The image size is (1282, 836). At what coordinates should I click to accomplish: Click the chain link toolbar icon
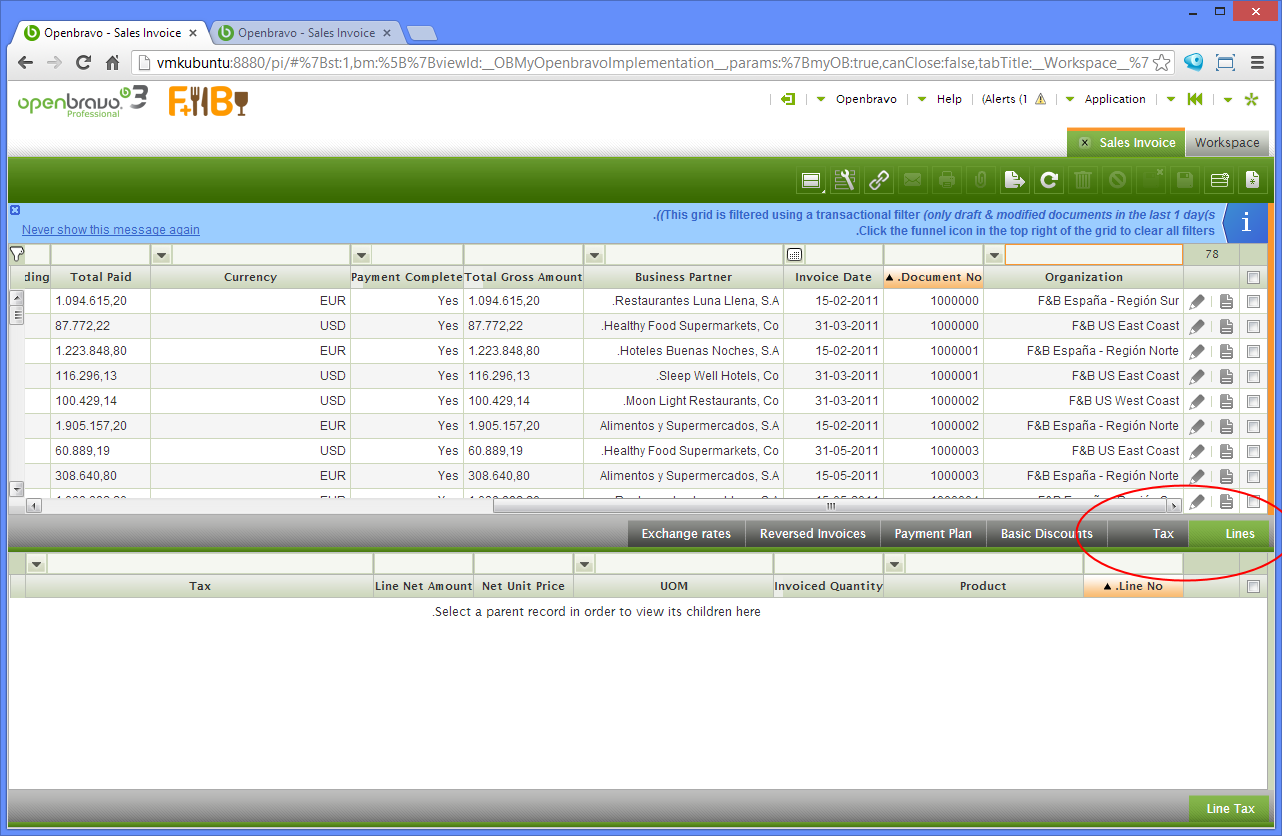pos(879,180)
